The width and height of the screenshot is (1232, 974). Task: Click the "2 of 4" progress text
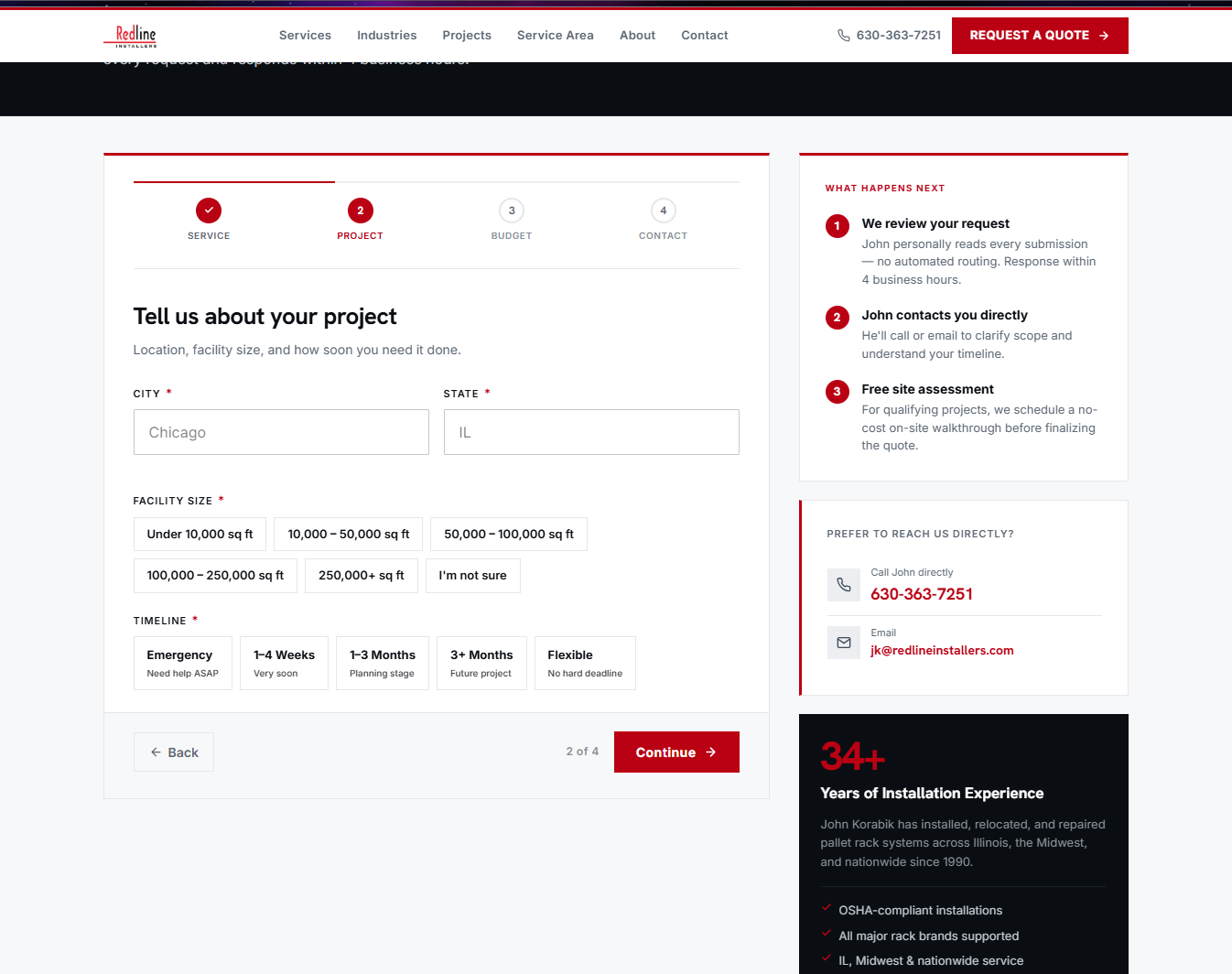click(582, 752)
